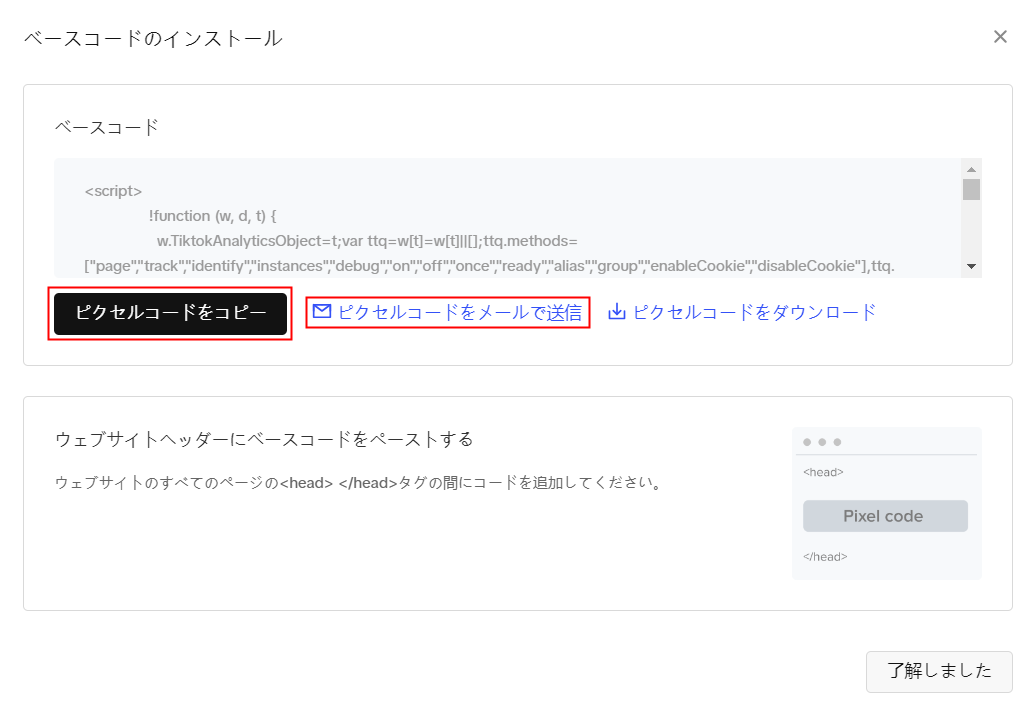The height and width of the screenshot is (719, 1034).
Task: Click the タグの間にコードを追加してください instruction text
Action: click(530, 483)
